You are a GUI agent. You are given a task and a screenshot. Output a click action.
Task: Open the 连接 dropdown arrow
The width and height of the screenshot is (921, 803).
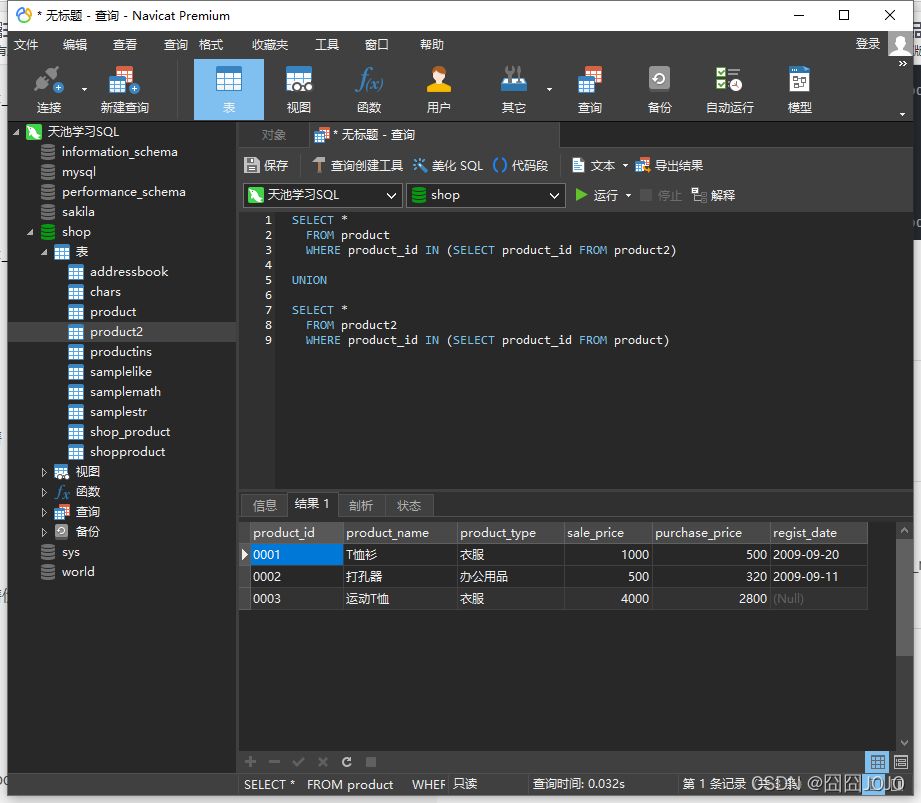pyautogui.click(x=84, y=90)
